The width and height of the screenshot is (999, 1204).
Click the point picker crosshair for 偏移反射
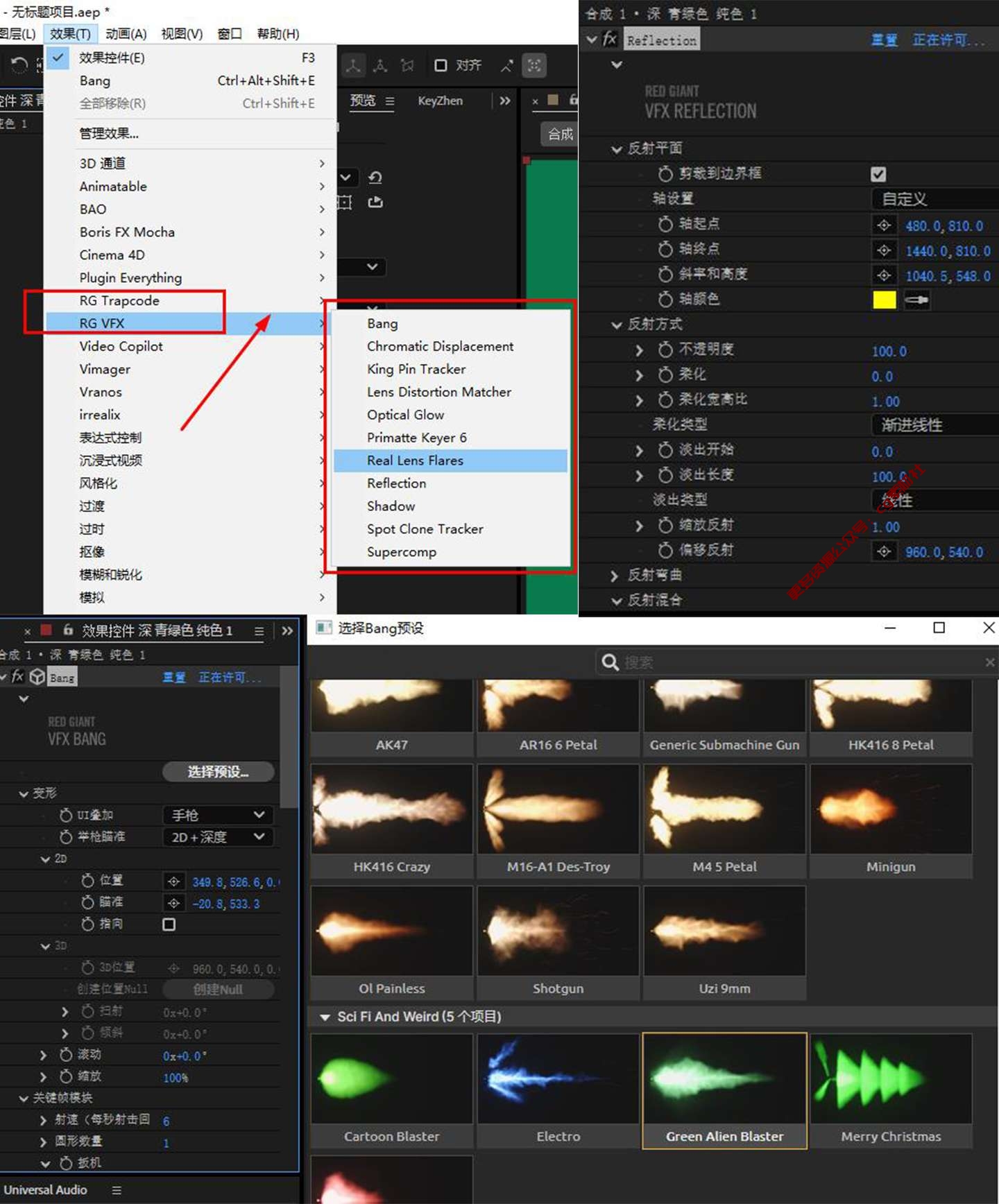[884, 551]
